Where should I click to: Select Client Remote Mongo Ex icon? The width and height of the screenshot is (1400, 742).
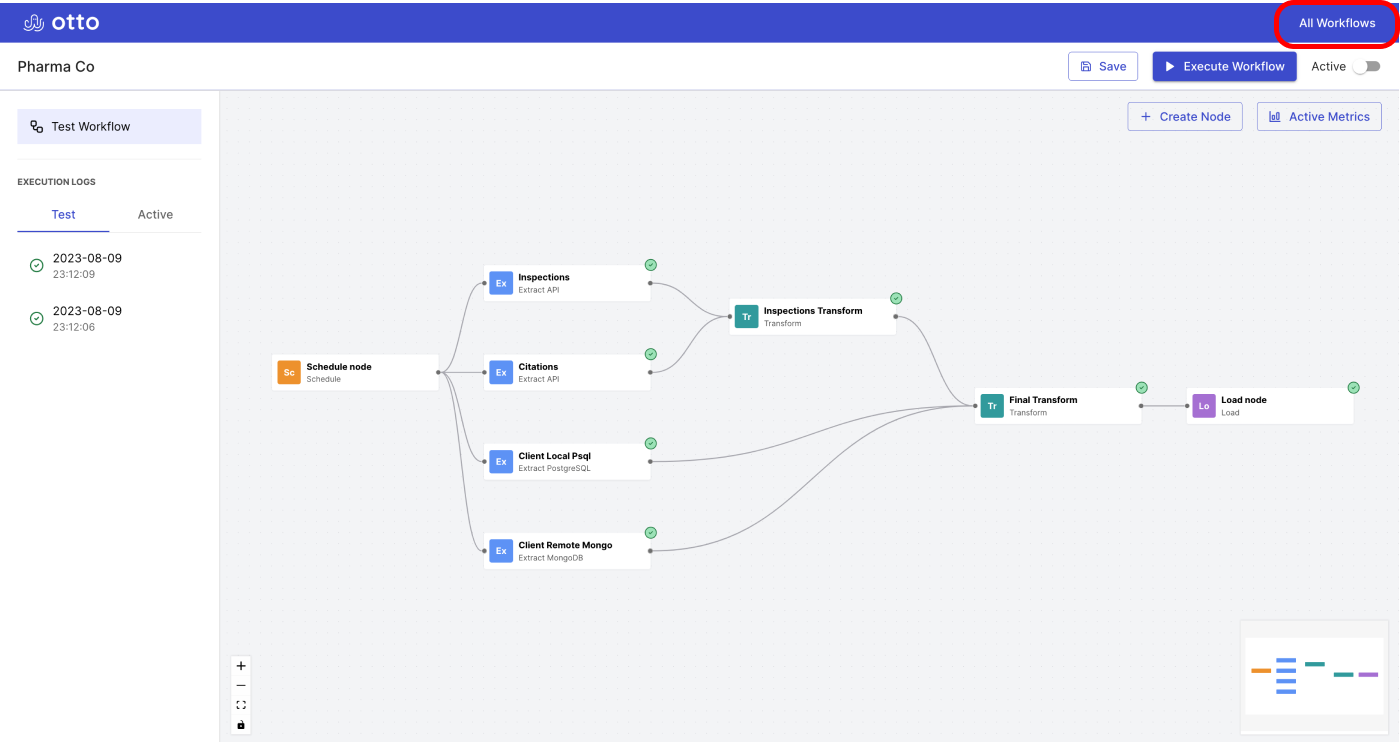point(501,550)
